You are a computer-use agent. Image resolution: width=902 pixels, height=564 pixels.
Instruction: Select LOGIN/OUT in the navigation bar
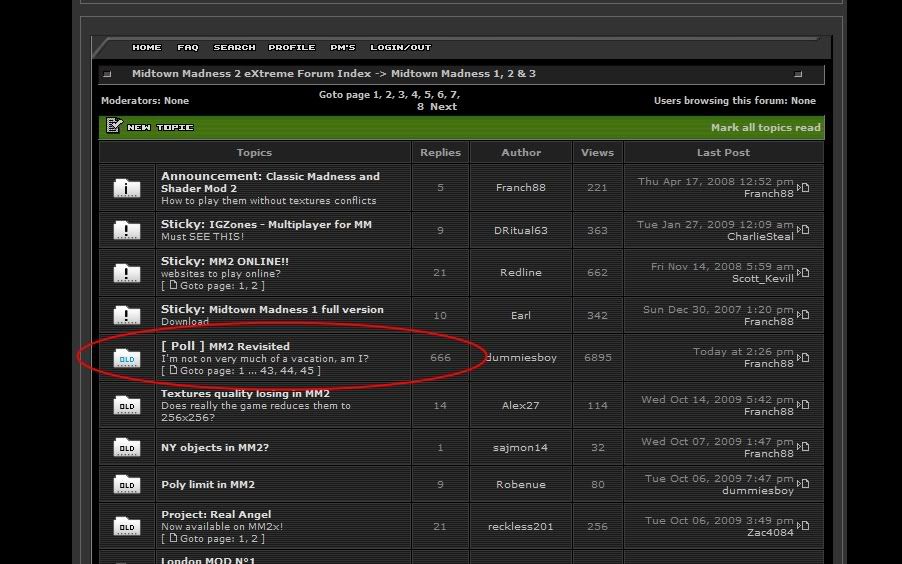point(400,47)
